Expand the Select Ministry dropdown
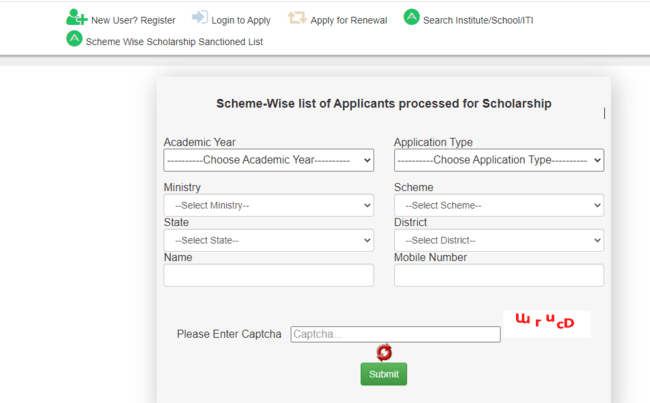This screenshot has height=403, width=650. pos(268,205)
